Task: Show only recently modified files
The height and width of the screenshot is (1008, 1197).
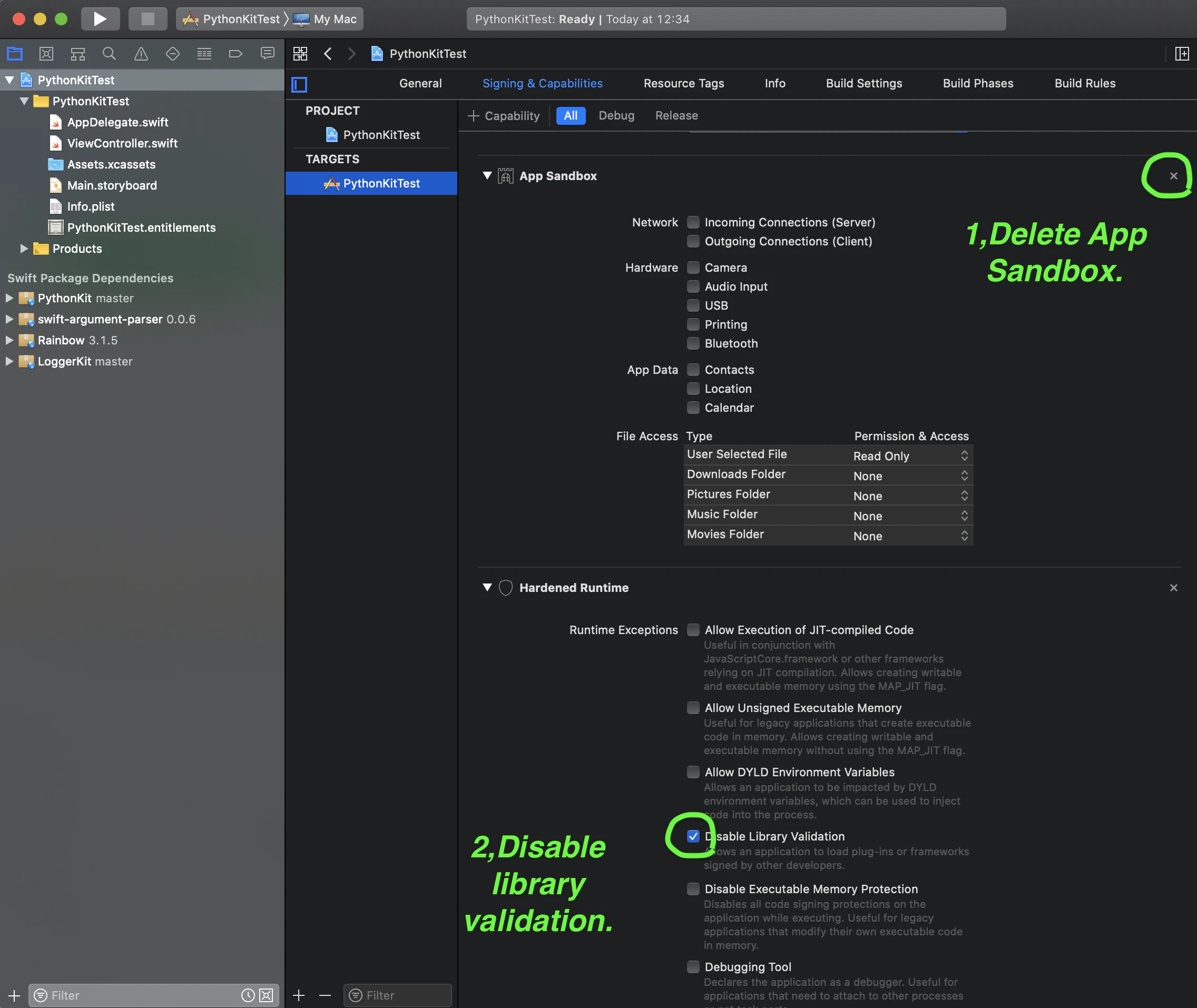Action: pyautogui.click(x=248, y=995)
